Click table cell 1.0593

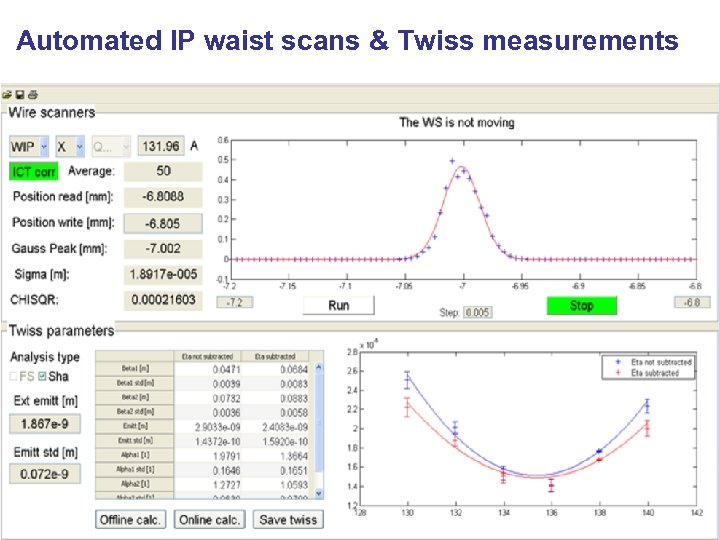(276, 484)
